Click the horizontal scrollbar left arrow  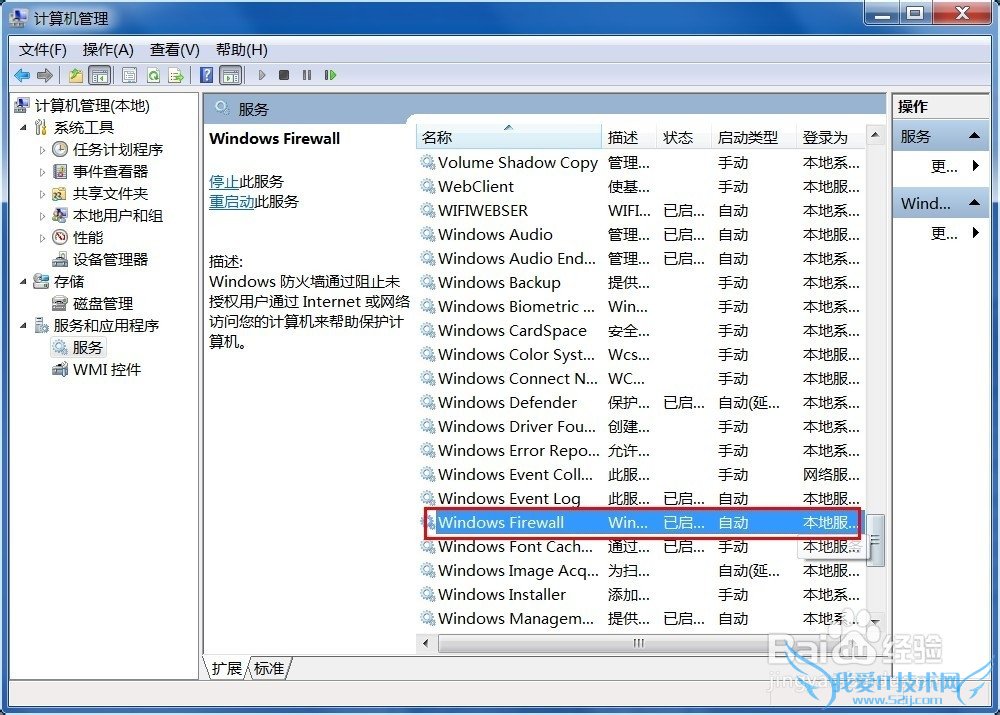(x=425, y=643)
